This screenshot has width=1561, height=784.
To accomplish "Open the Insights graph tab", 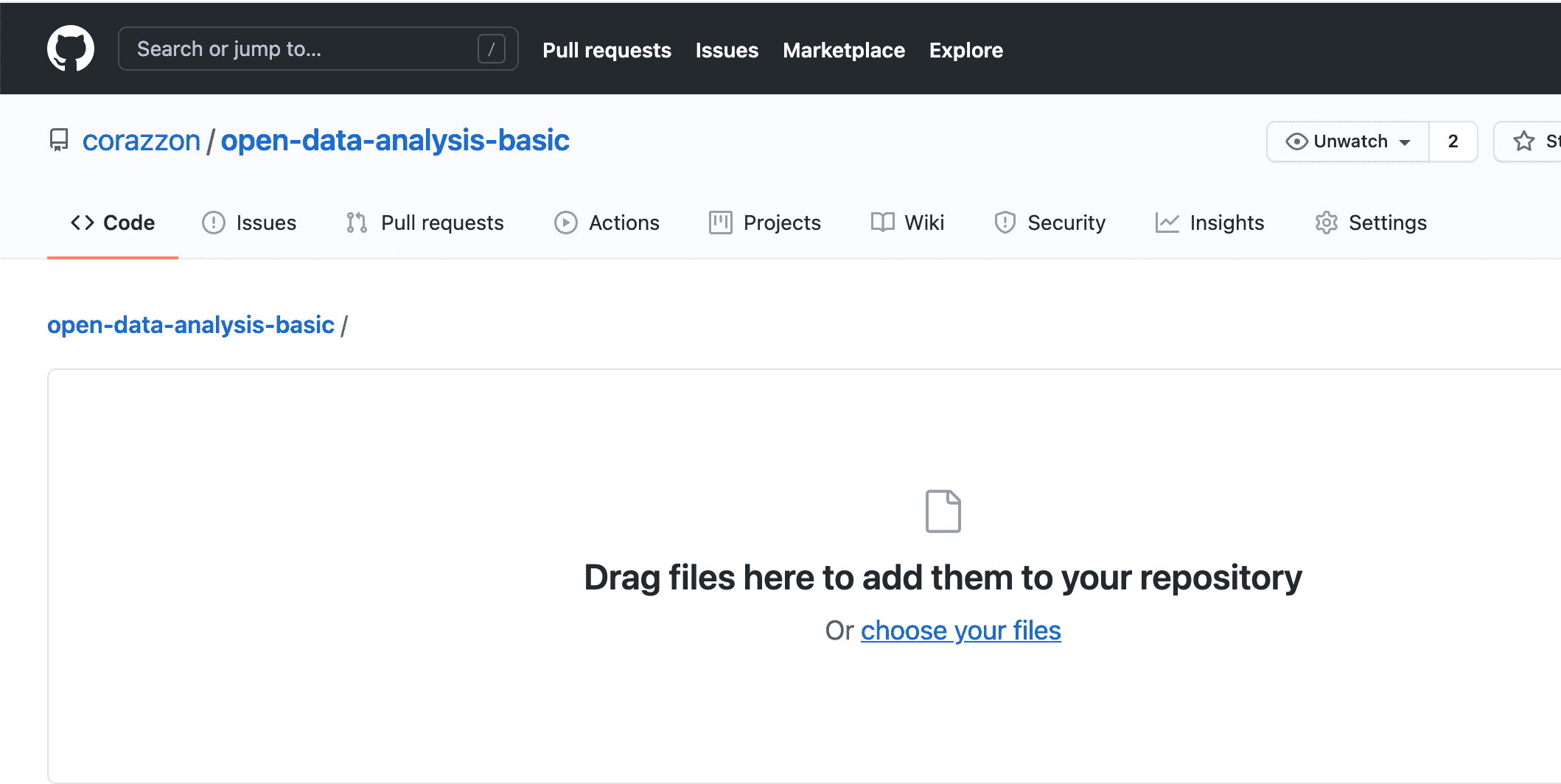I will (1209, 223).
